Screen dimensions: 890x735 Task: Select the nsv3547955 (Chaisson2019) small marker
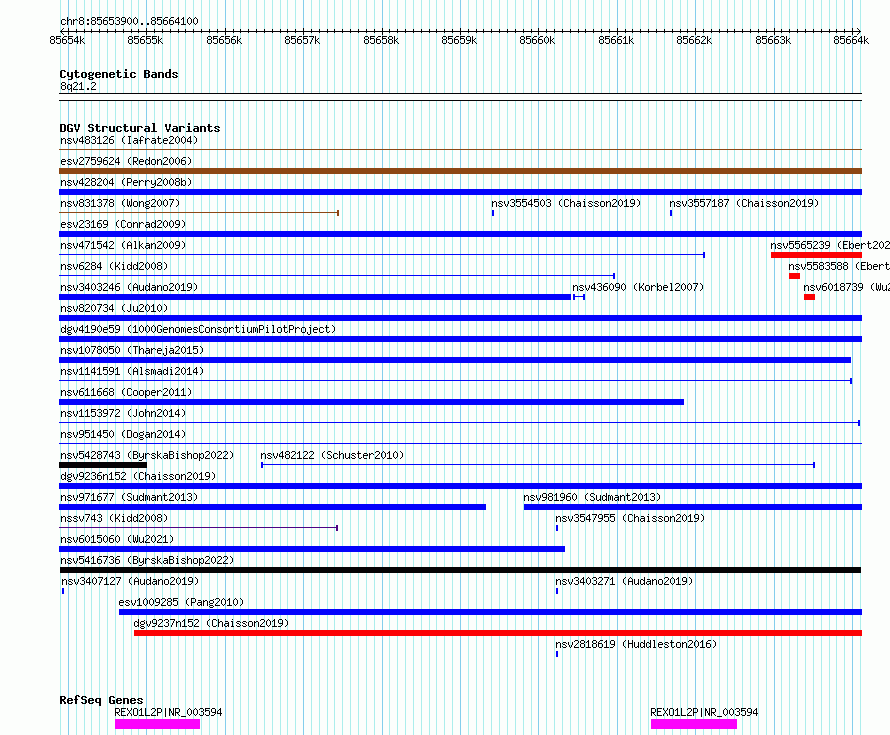click(x=557, y=528)
